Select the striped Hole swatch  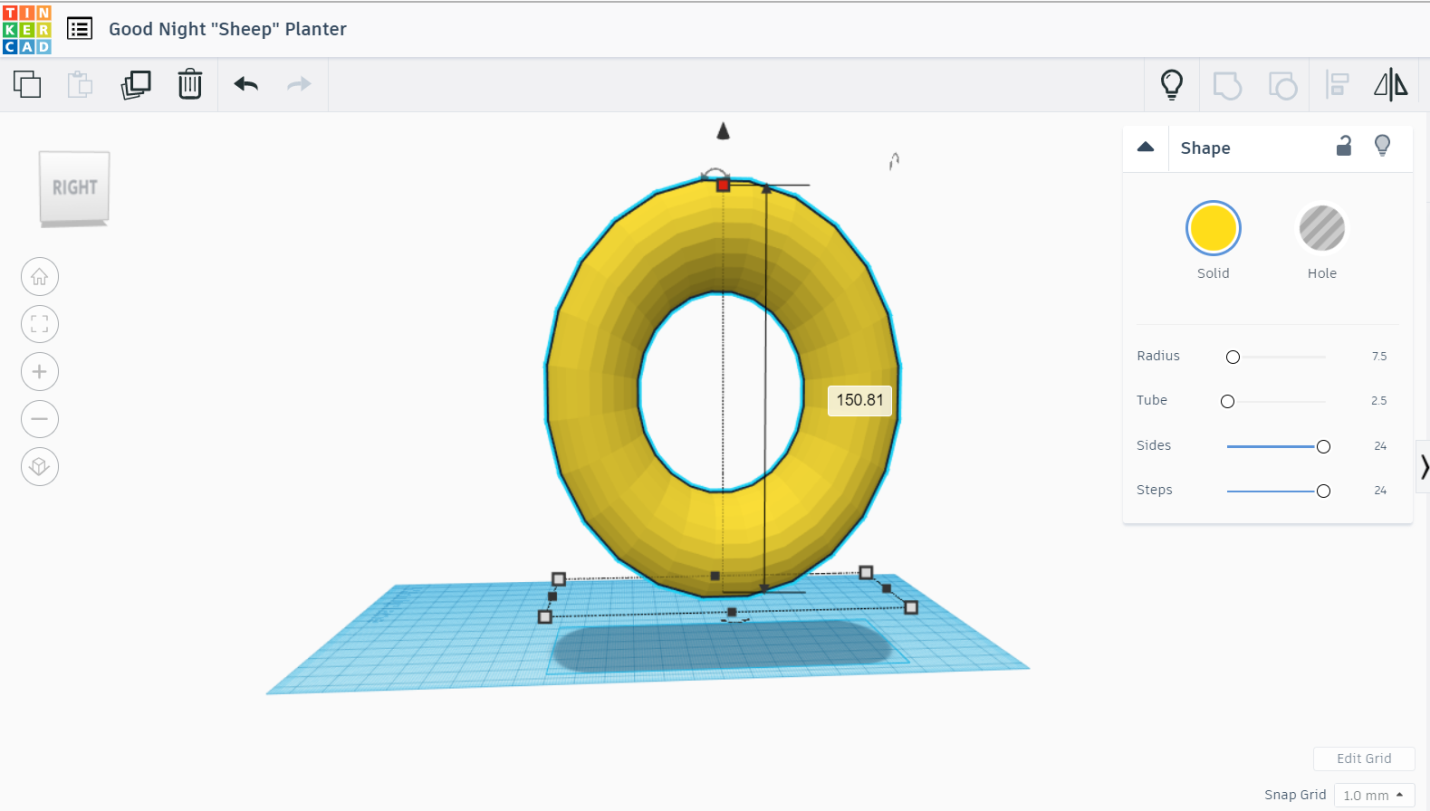point(1322,228)
